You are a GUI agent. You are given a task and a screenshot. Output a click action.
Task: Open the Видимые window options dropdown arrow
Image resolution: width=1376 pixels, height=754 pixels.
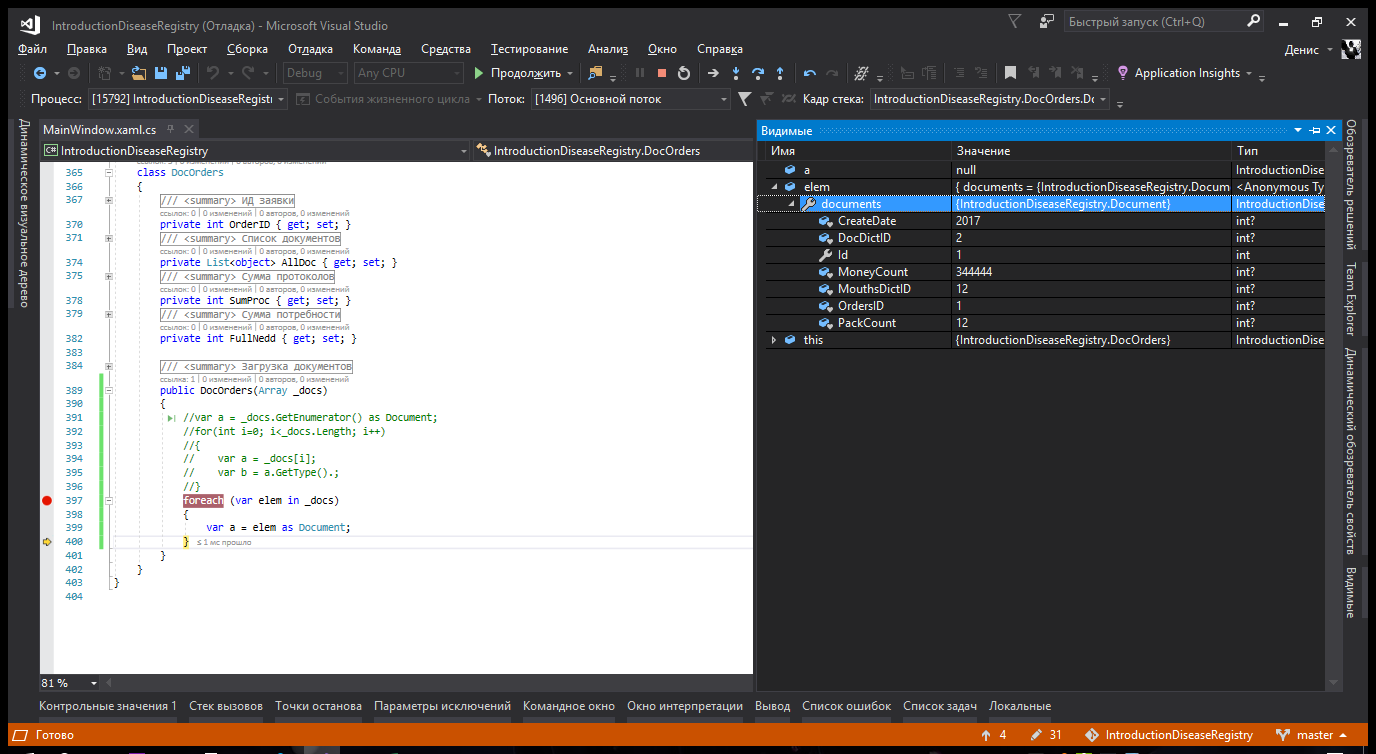(1298, 131)
